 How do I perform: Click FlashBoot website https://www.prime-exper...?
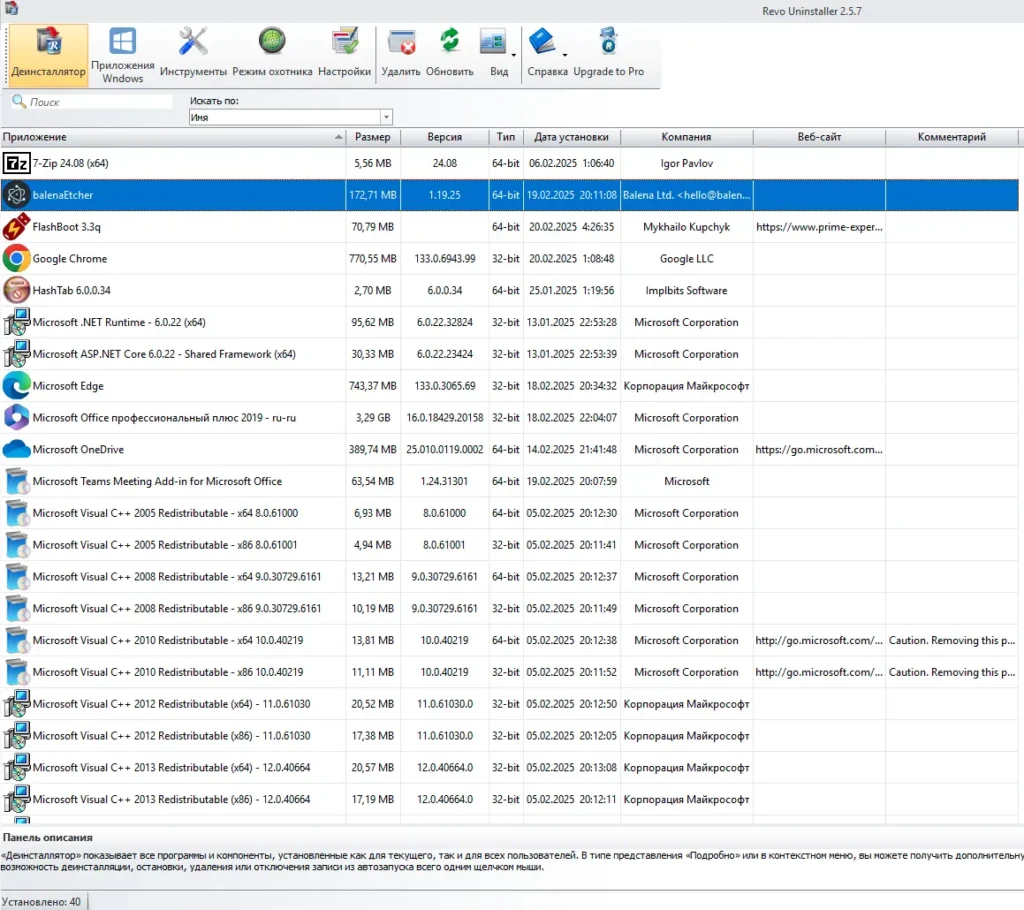pyautogui.click(x=819, y=227)
